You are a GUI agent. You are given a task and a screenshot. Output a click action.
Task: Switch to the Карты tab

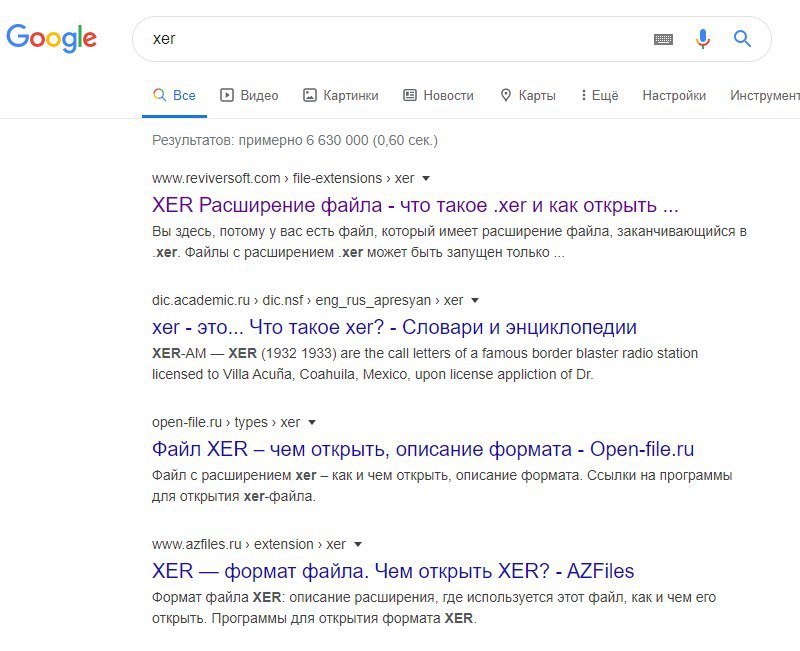click(x=528, y=95)
